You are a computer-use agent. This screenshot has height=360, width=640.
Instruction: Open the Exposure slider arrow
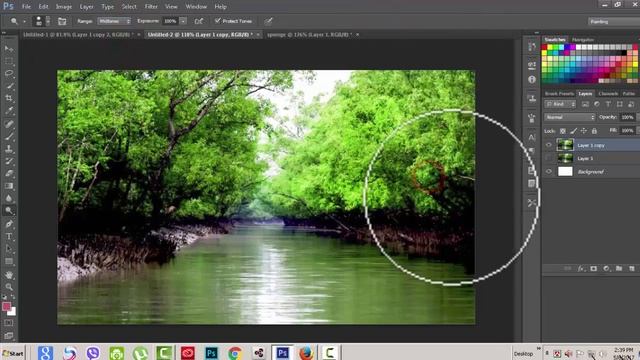coord(183,21)
